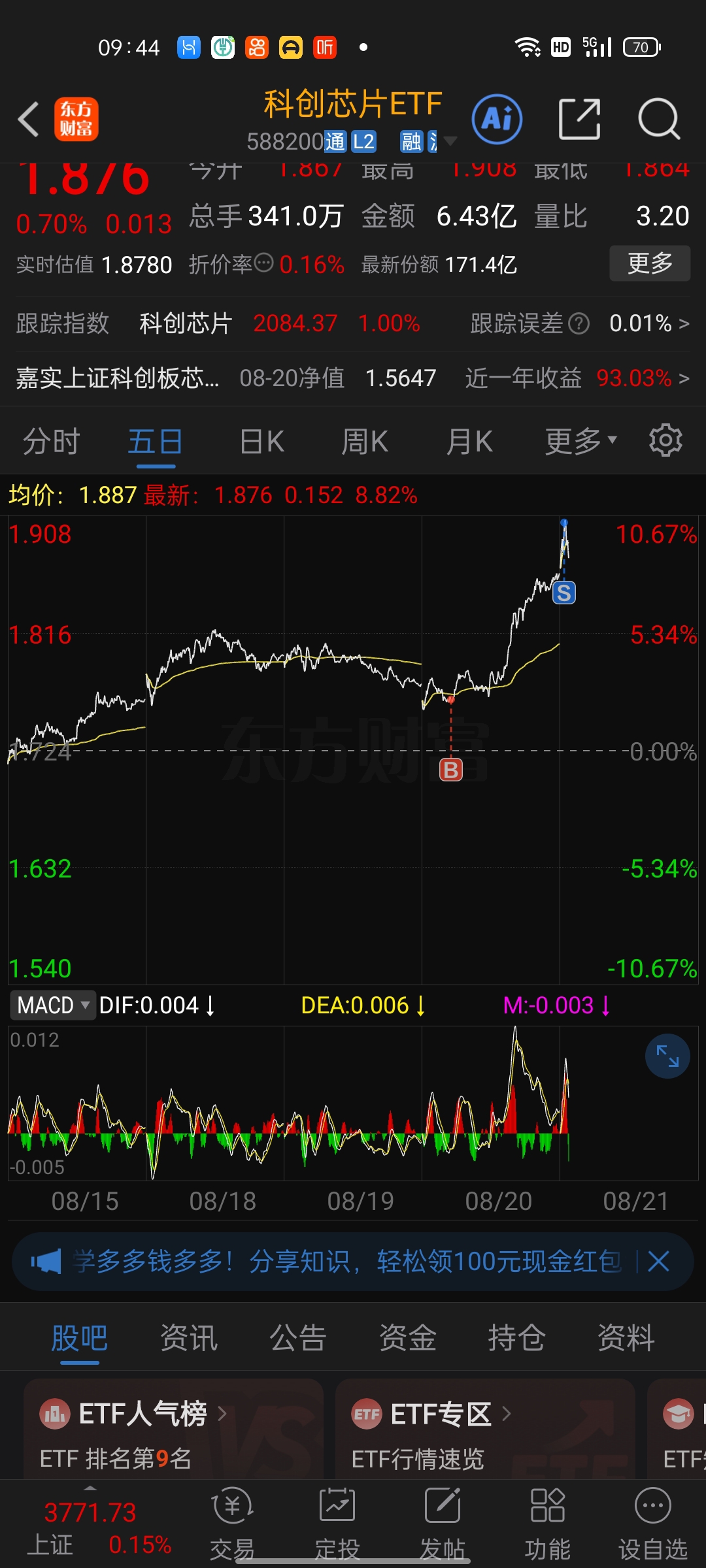This screenshot has width=706, height=1568.
Task: Tap the megaphone announcement icon
Action: click(x=46, y=1261)
